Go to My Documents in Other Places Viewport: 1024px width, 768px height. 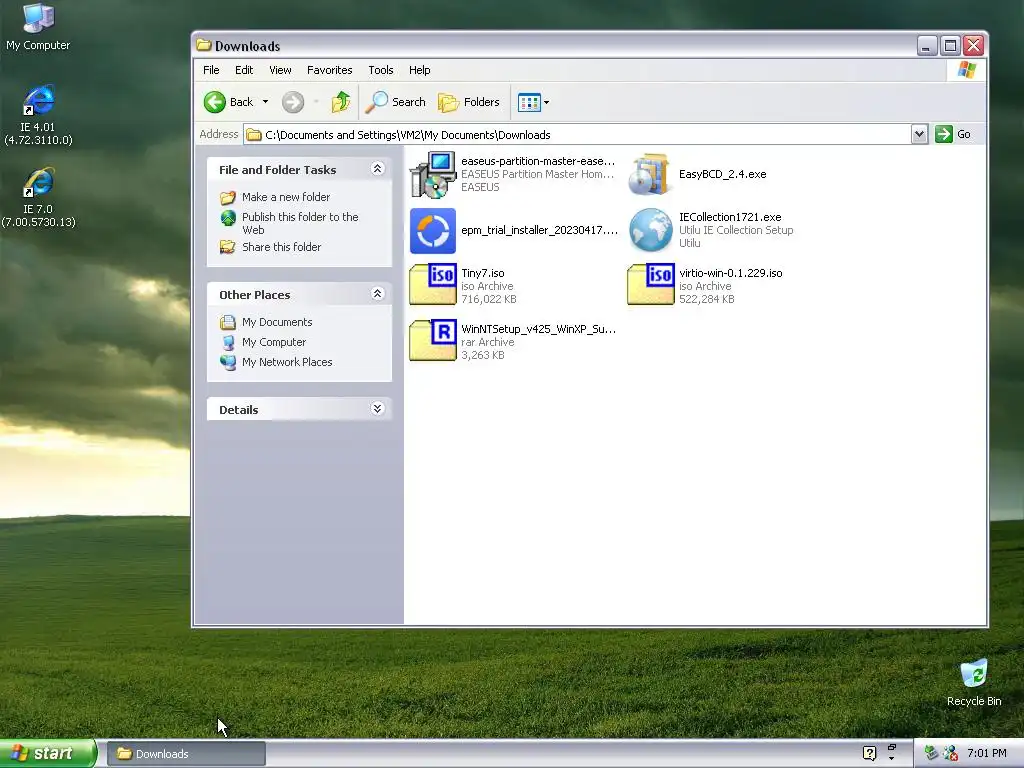click(277, 322)
